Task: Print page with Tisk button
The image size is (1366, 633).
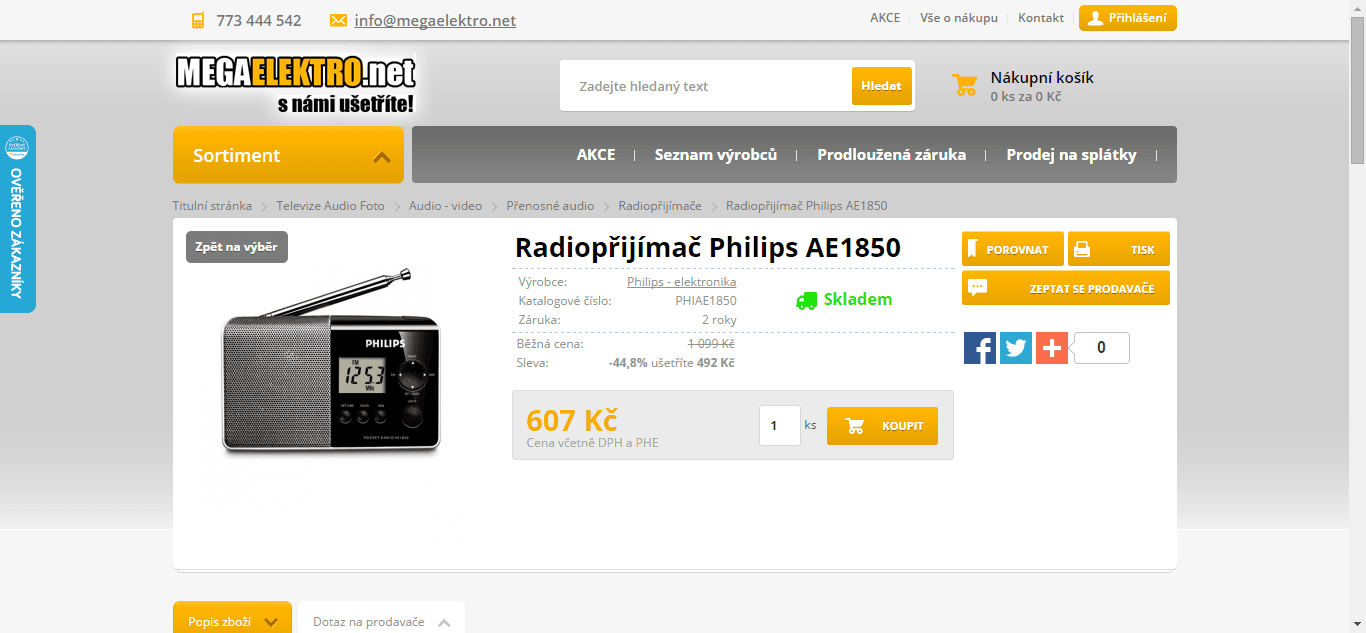Action: click(1119, 249)
